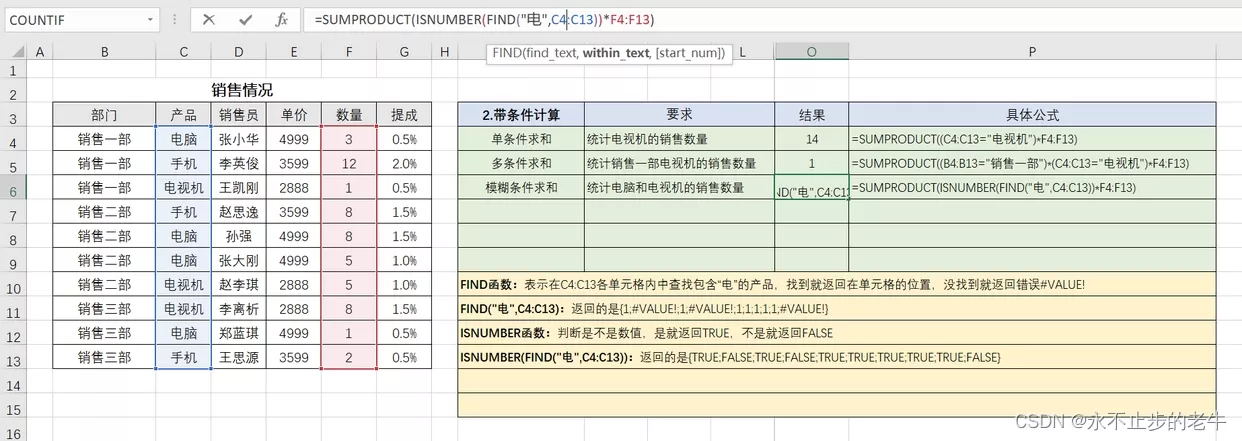Click the 要求 header cell
Image resolution: width=1242 pixels, height=441 pixels.
(679, 115)
